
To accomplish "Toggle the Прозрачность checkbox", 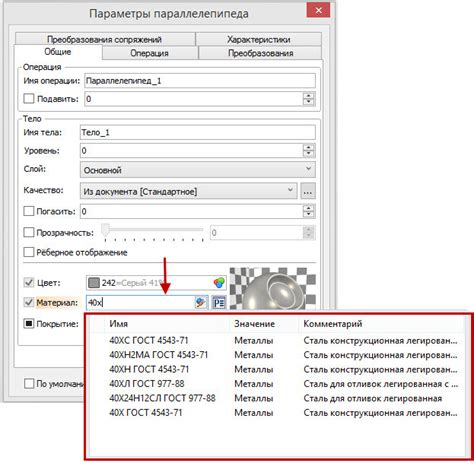I will [29, 232].
